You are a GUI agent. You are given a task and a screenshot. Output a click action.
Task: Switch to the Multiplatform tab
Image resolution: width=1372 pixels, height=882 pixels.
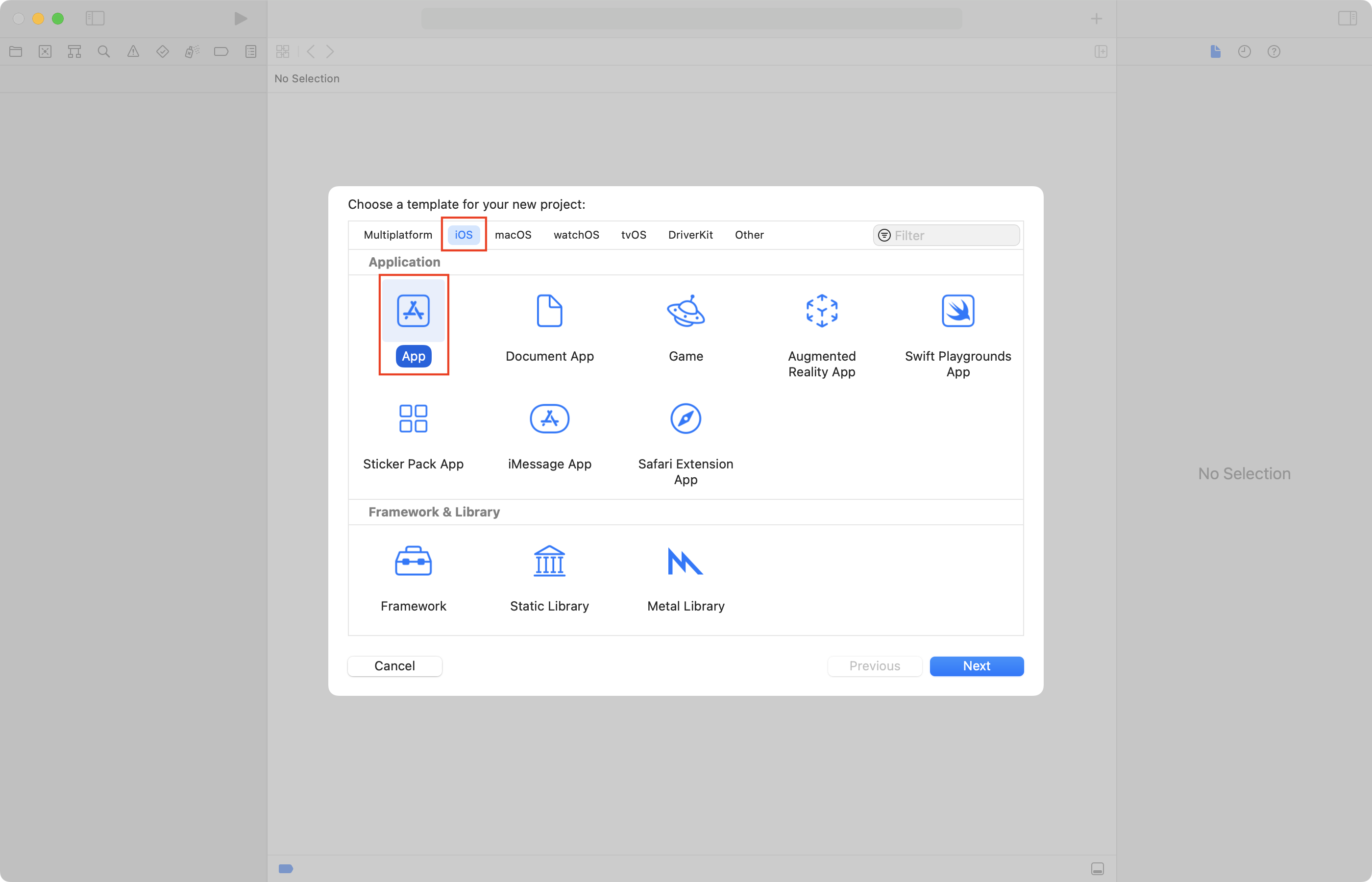point(397,235)
